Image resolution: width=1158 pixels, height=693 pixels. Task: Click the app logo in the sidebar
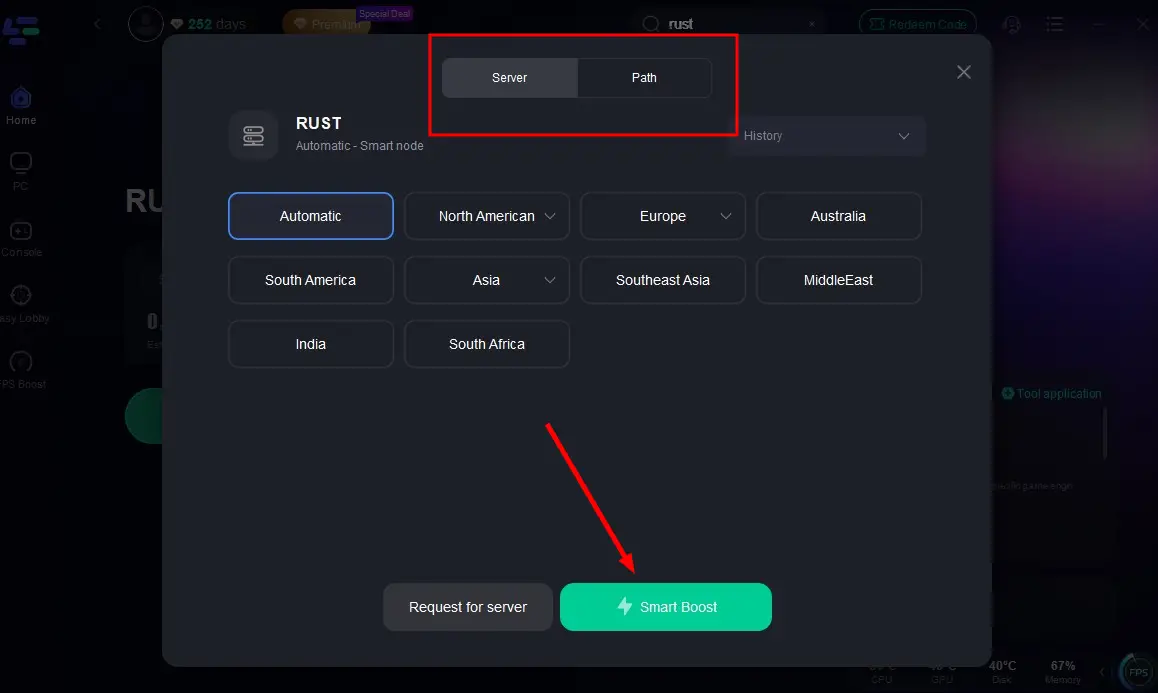21,30
